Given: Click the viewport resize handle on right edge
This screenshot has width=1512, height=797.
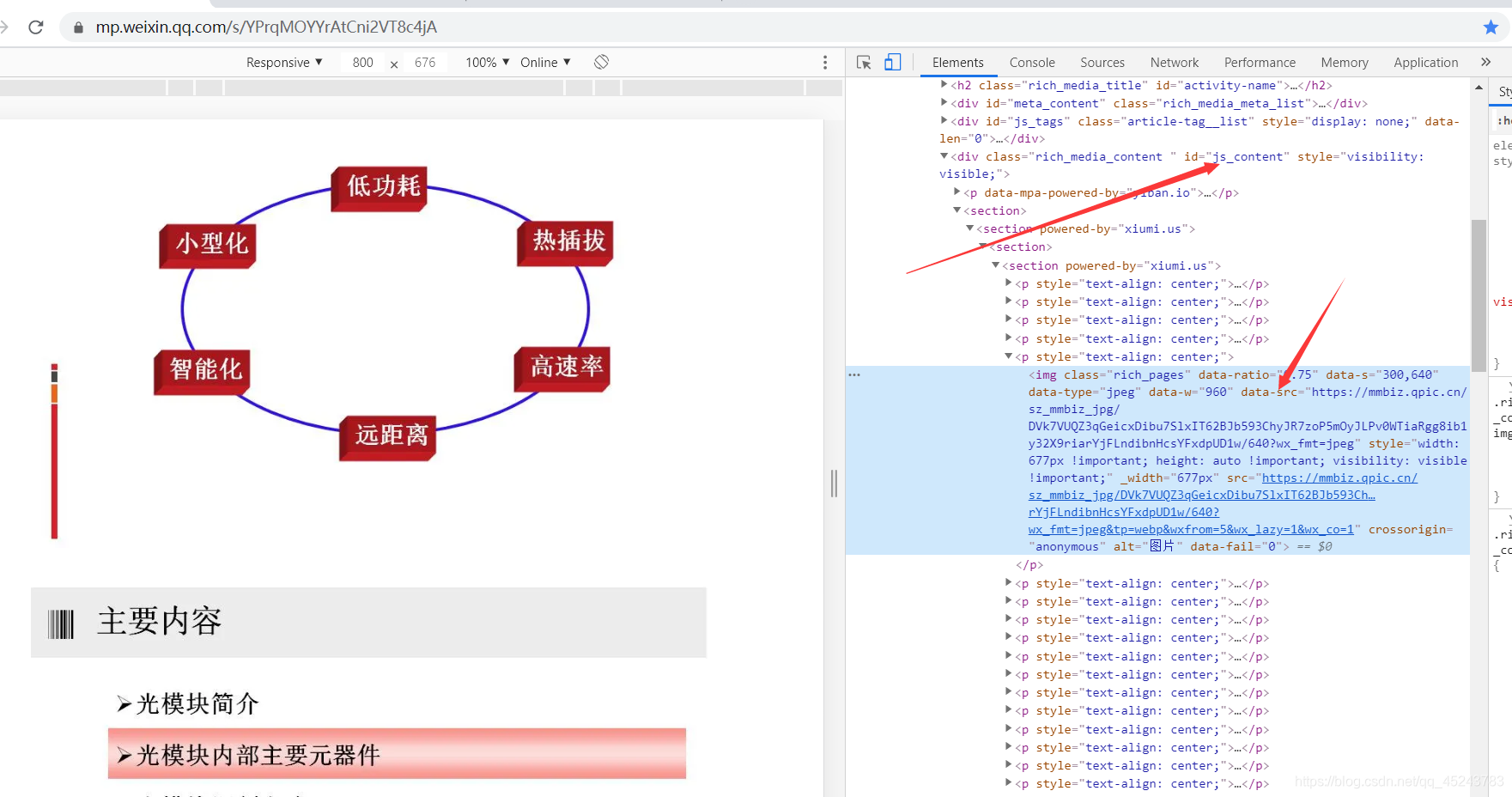Looking at the screenshot, I should click(x=834, y=484).
